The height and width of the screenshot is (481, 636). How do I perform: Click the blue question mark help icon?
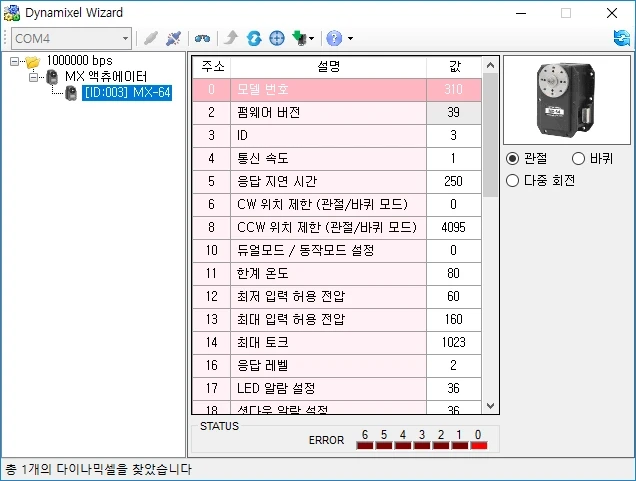[x=333, y=38]
